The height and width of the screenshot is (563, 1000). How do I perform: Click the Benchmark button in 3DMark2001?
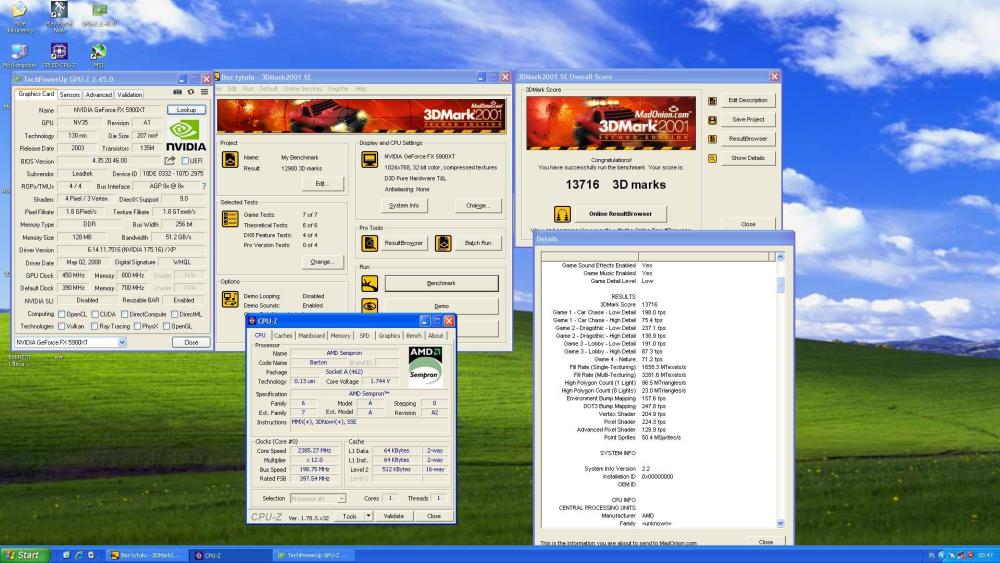tap(441, 283)
